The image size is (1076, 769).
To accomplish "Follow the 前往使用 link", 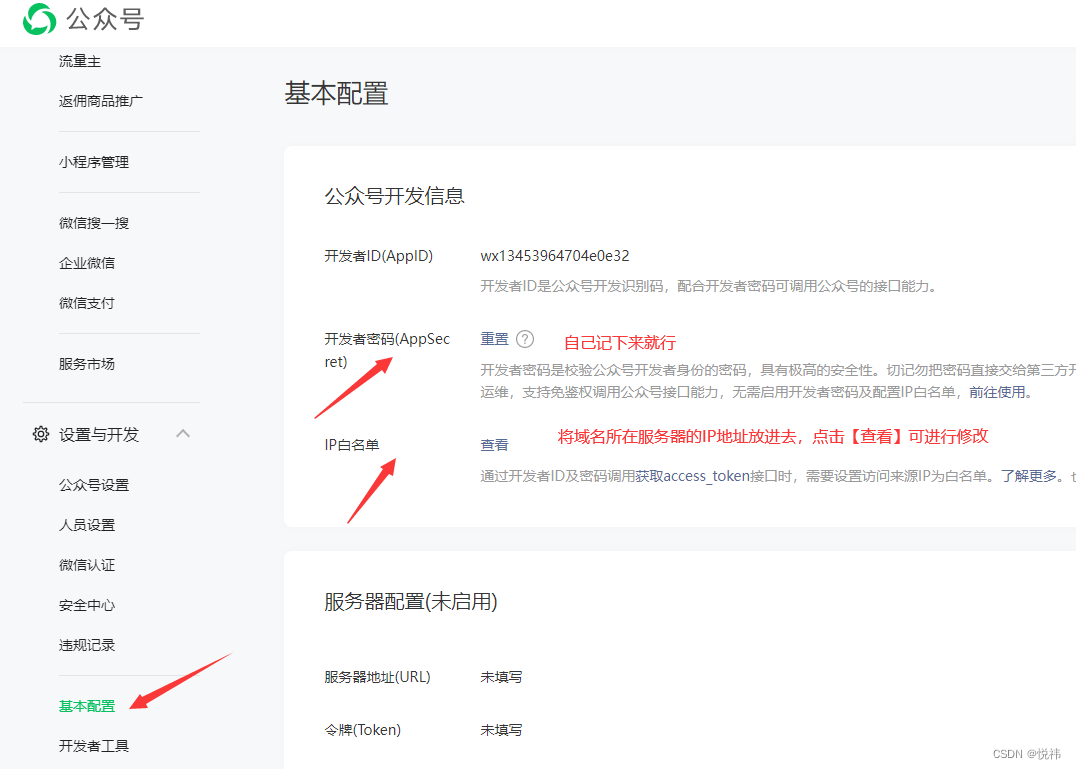I will tap(997, 392).
